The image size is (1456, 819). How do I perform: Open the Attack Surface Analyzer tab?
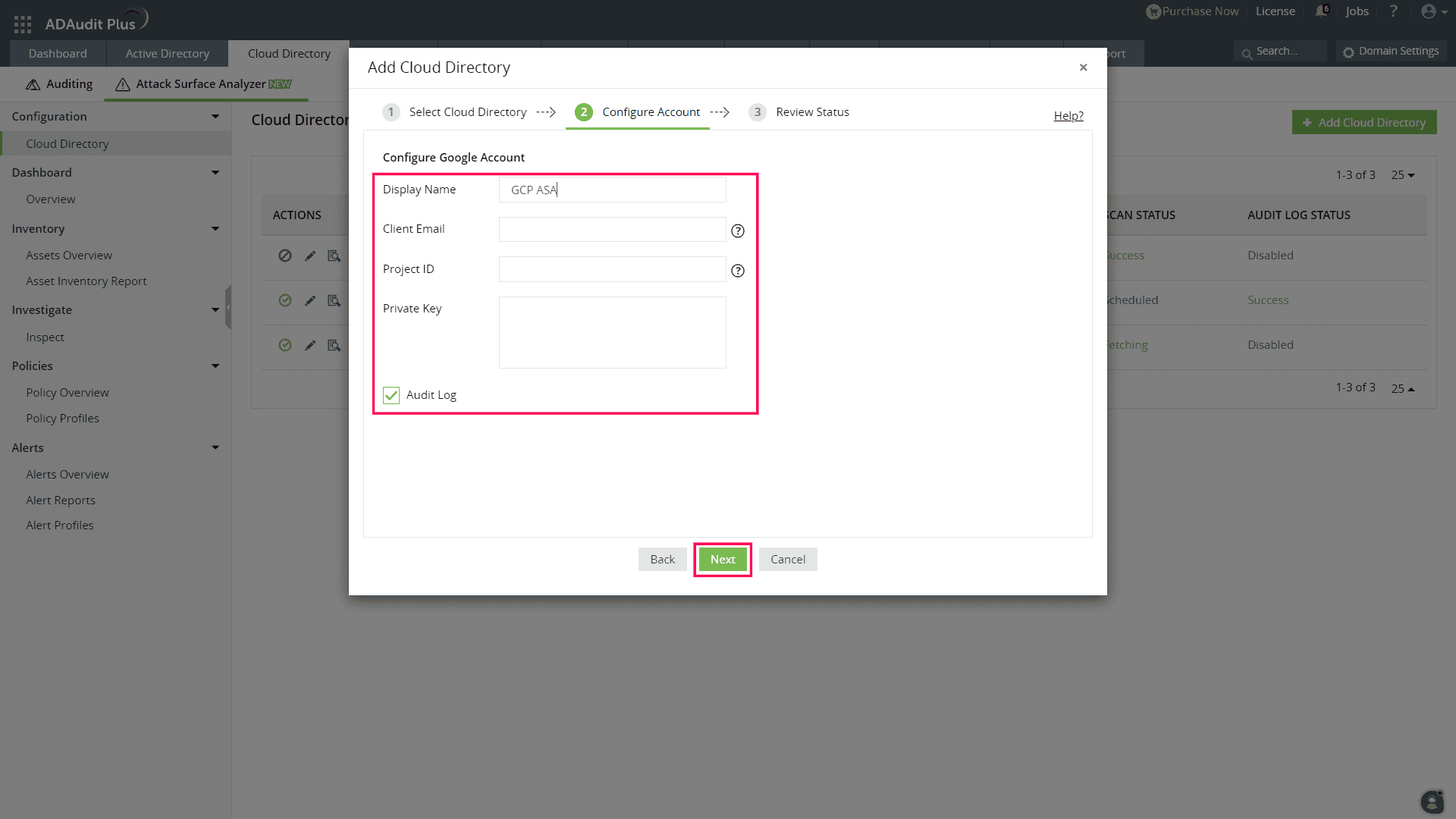[202, 84]
